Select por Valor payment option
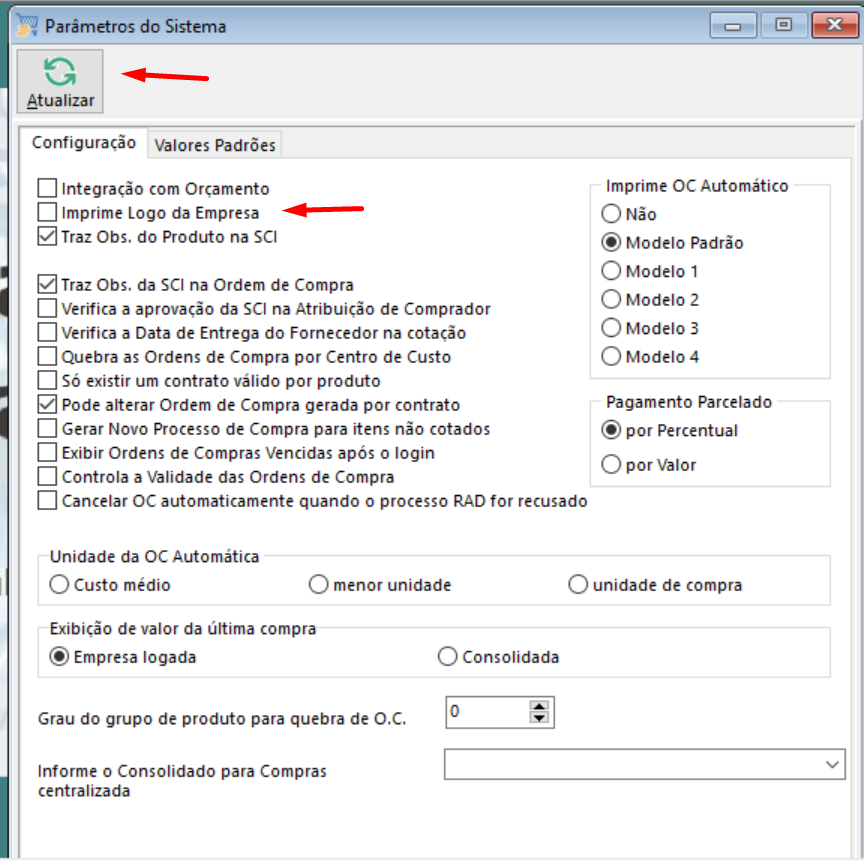 coord(611,464)
